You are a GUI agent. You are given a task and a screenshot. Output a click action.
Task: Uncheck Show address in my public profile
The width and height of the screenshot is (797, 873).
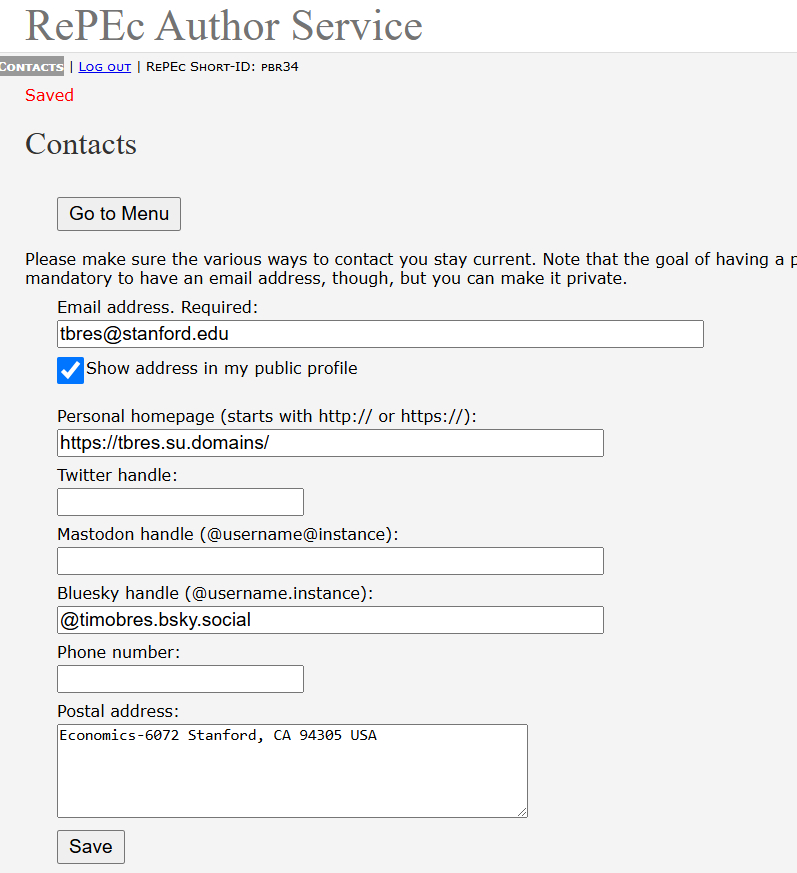point(70,370)
